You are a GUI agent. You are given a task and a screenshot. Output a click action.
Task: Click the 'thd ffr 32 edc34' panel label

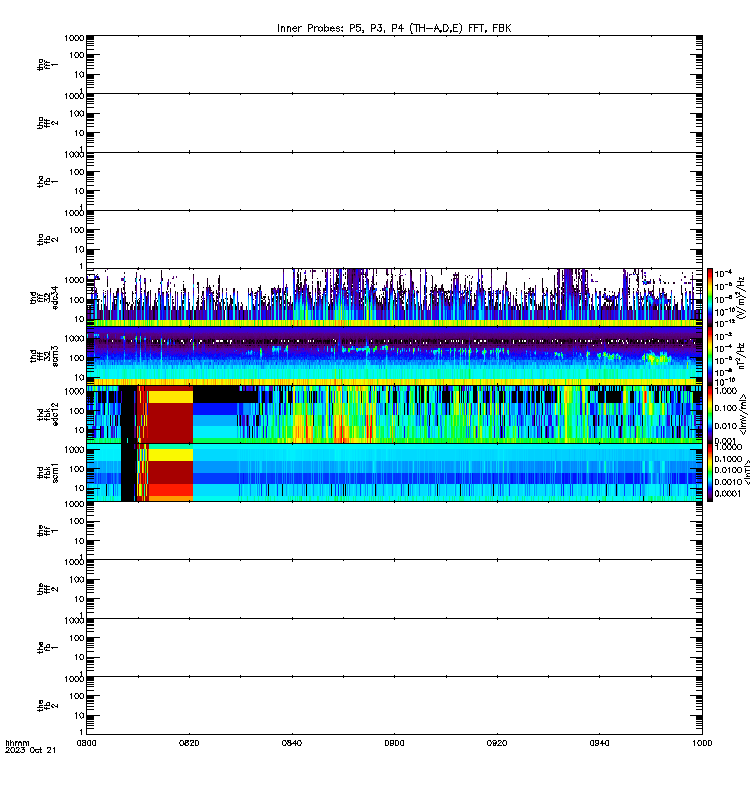click(x=44, y=297)
